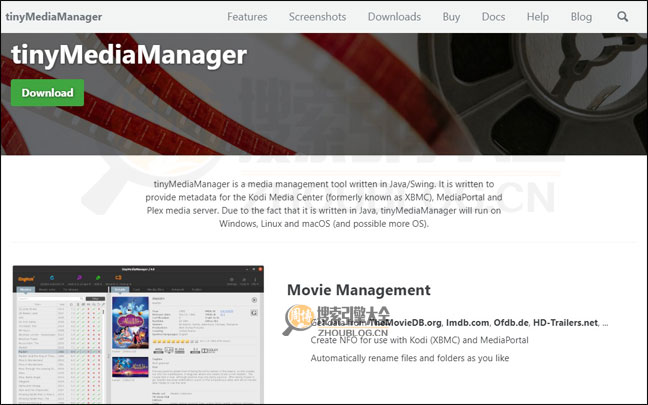Click Imdb.com text in feature list
The width and height of the screenshot is (648, 405).
[467, 323]
